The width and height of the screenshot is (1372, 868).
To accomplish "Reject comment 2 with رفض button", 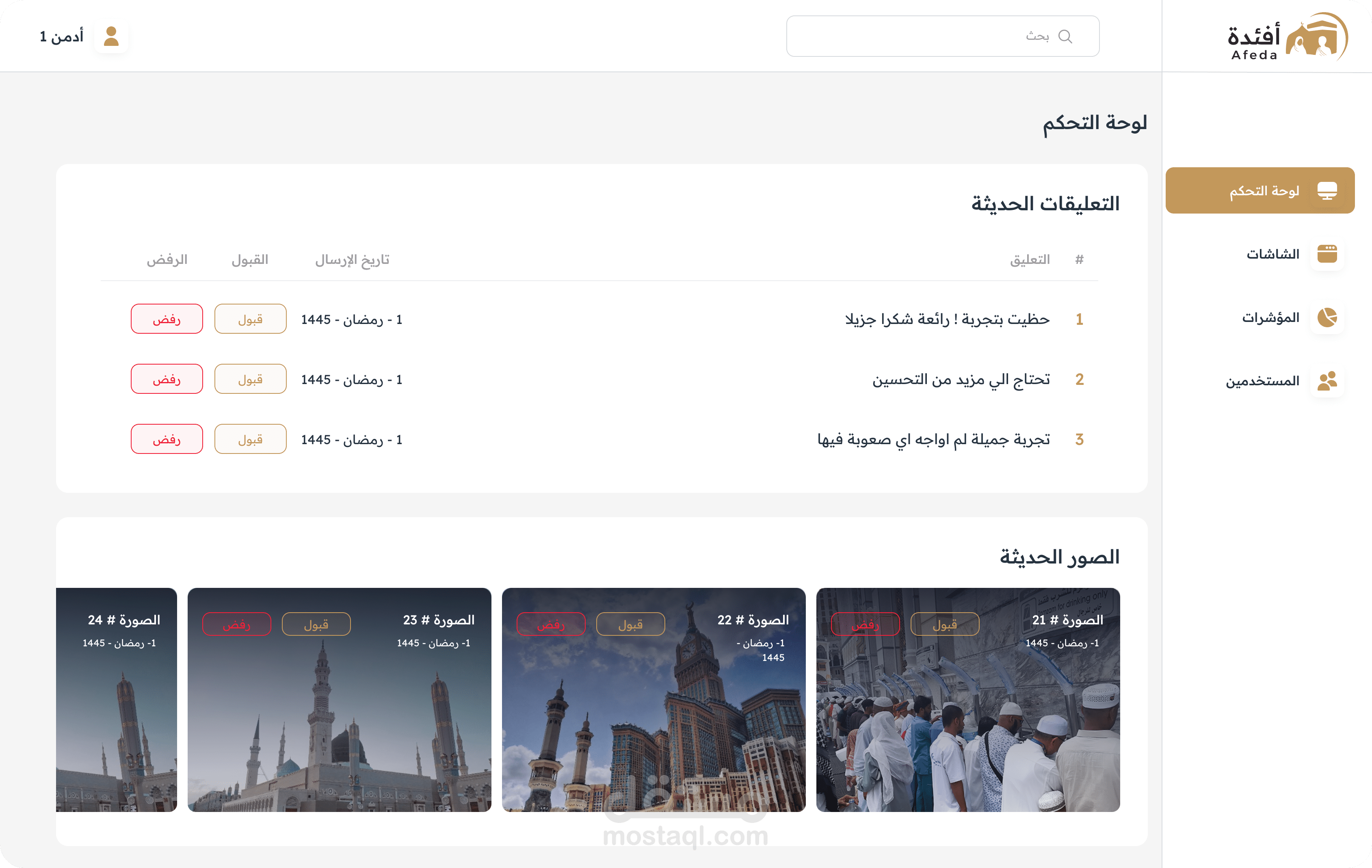I will point(167,379).
